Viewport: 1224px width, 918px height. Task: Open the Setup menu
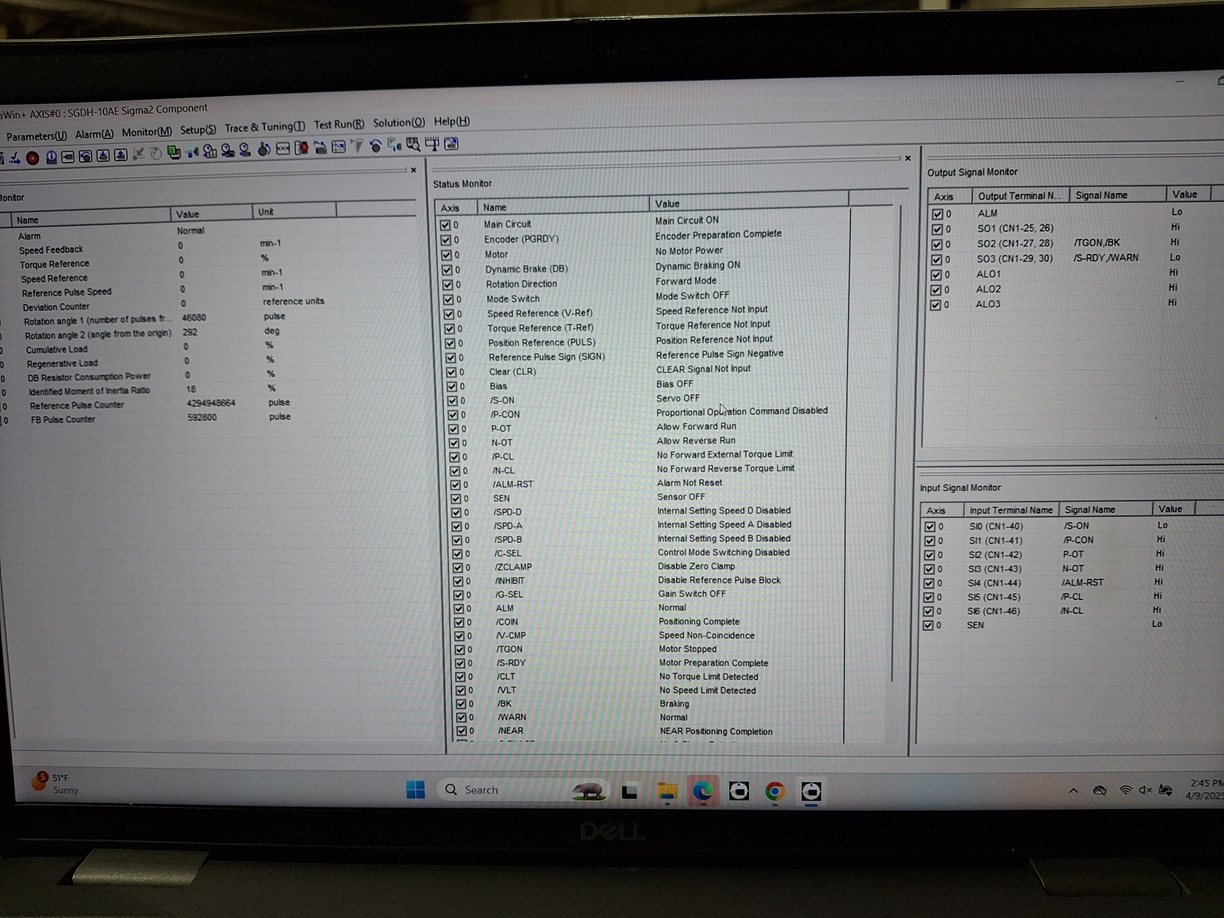(x=198, y=130)
